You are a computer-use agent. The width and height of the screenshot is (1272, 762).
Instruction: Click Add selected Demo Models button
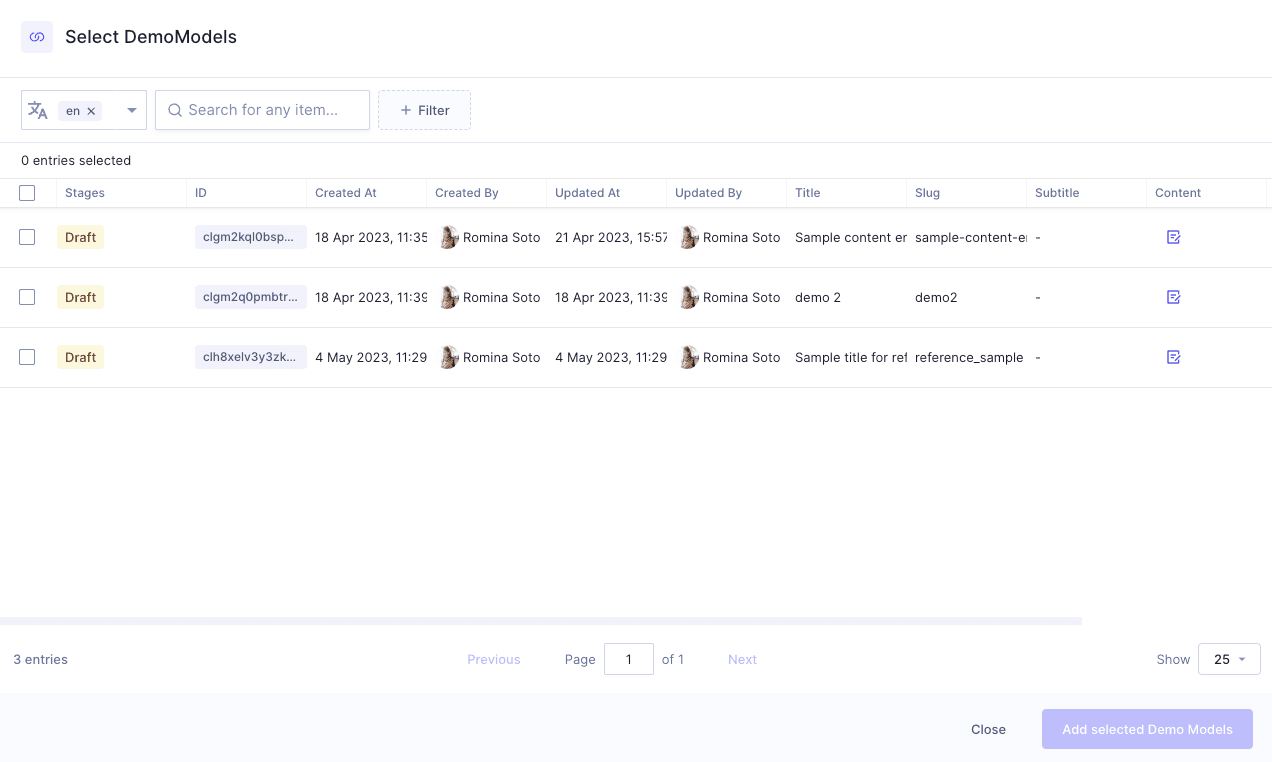(1147, 729)
